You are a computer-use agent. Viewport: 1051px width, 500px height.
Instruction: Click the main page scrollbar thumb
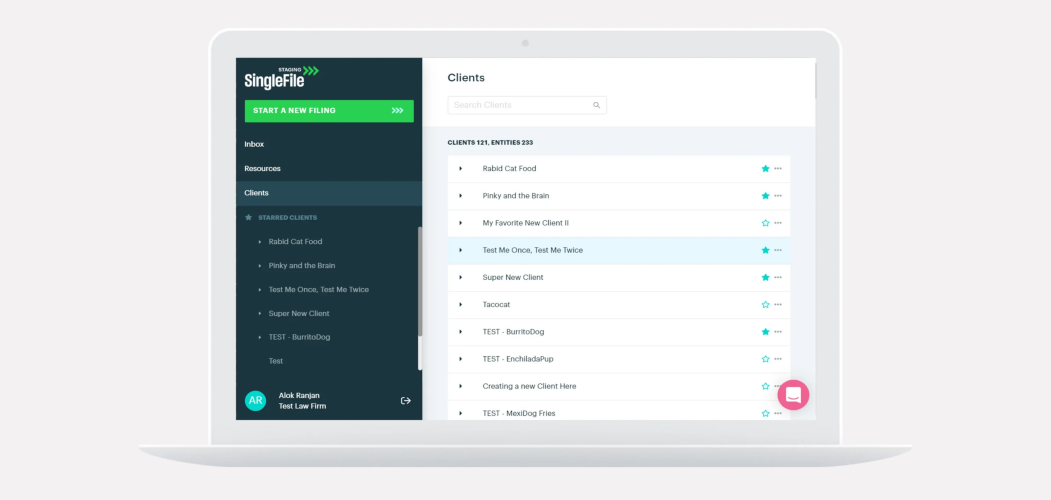pyautogui.click(x=816, y=81)
